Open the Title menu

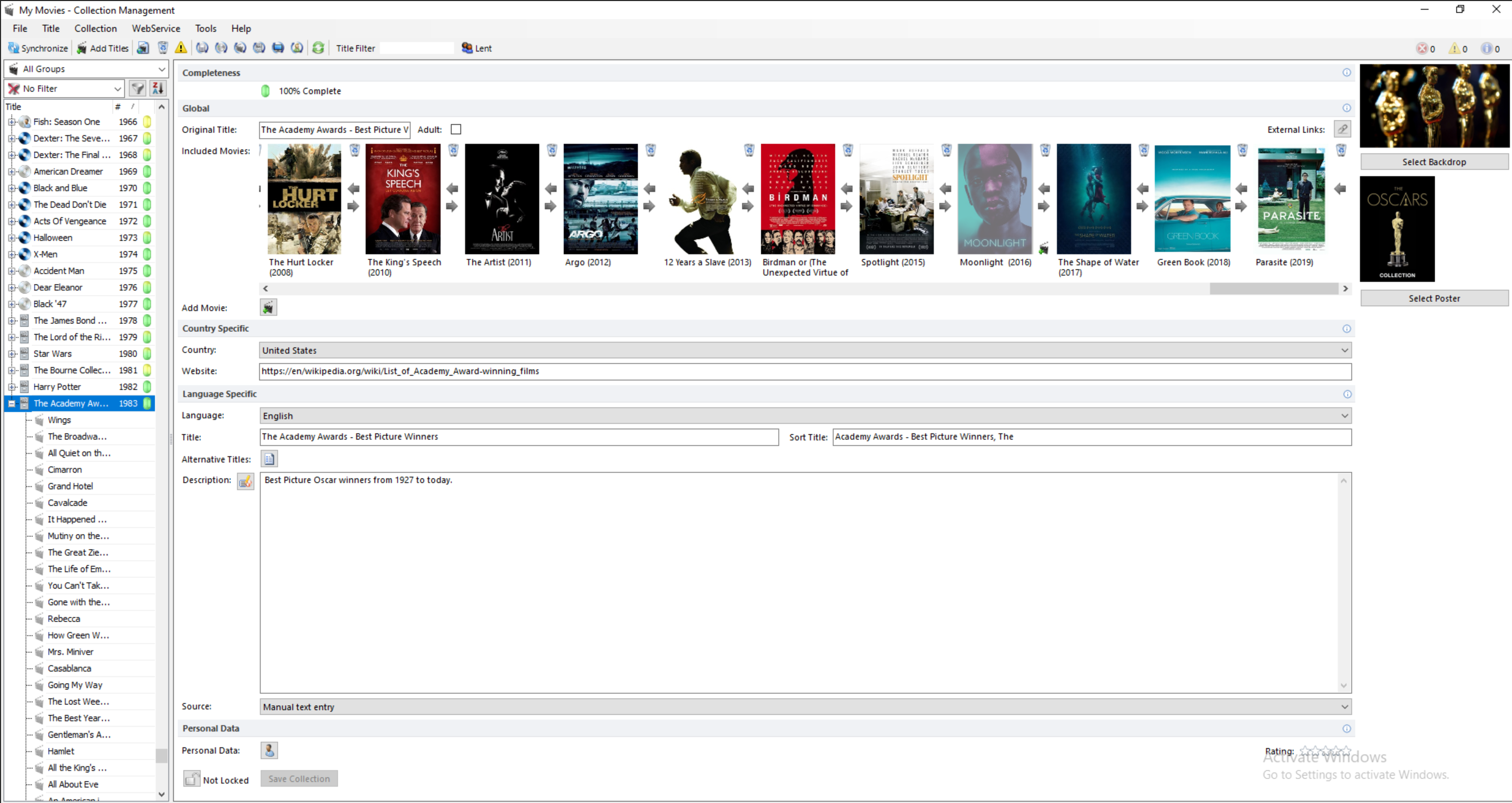point(51,28)
